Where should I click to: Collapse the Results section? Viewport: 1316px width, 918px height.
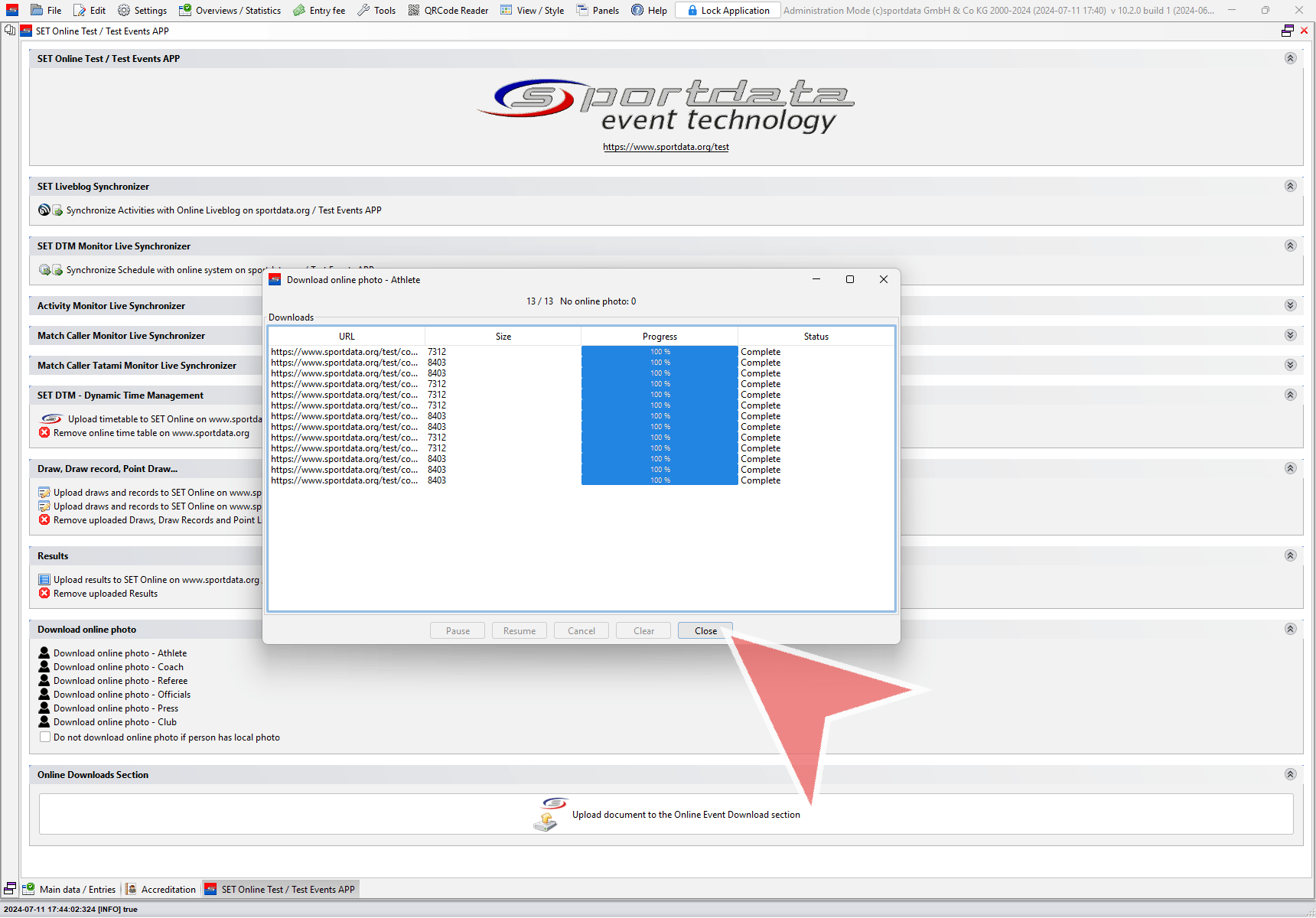point(1290,555)
